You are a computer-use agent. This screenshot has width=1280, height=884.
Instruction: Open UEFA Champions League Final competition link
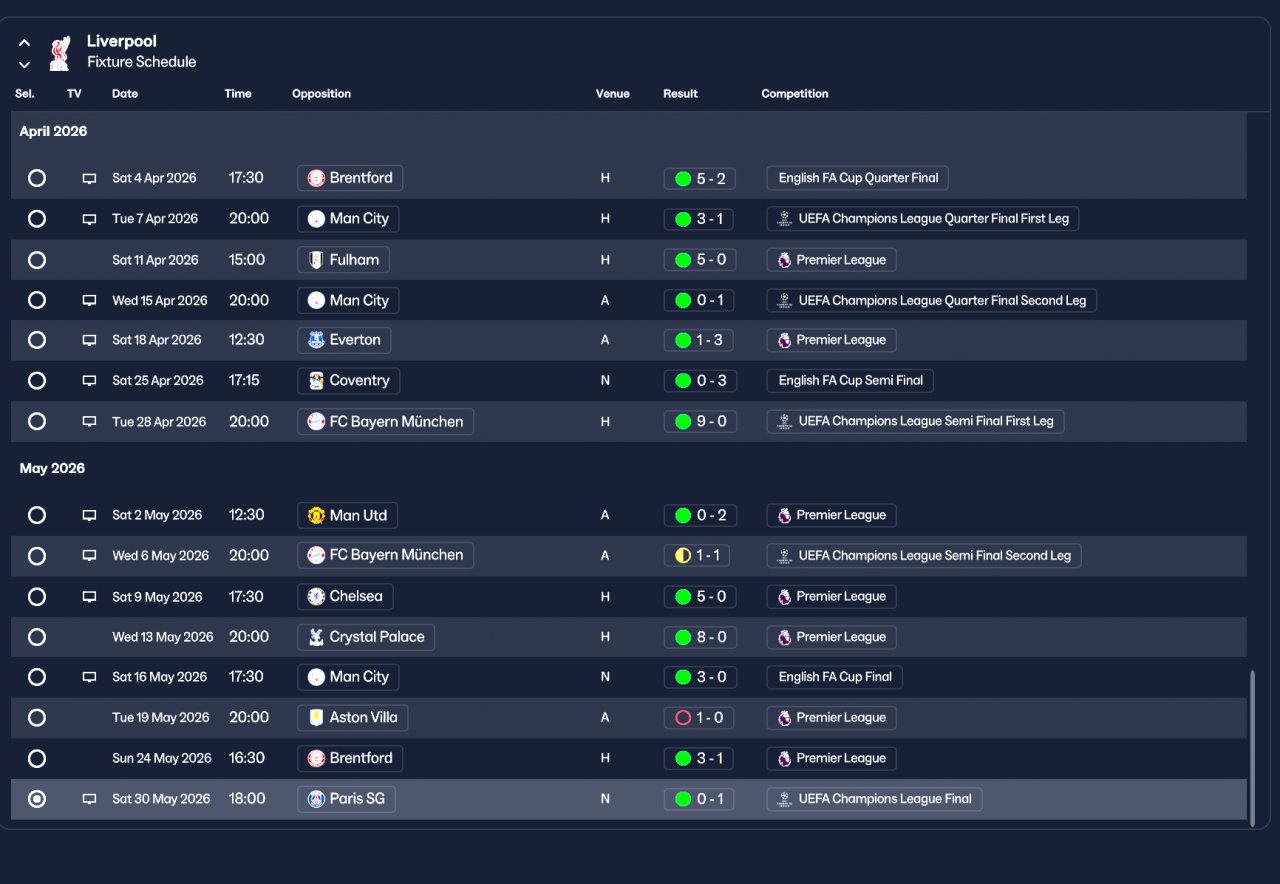click(x=875, y=799)
